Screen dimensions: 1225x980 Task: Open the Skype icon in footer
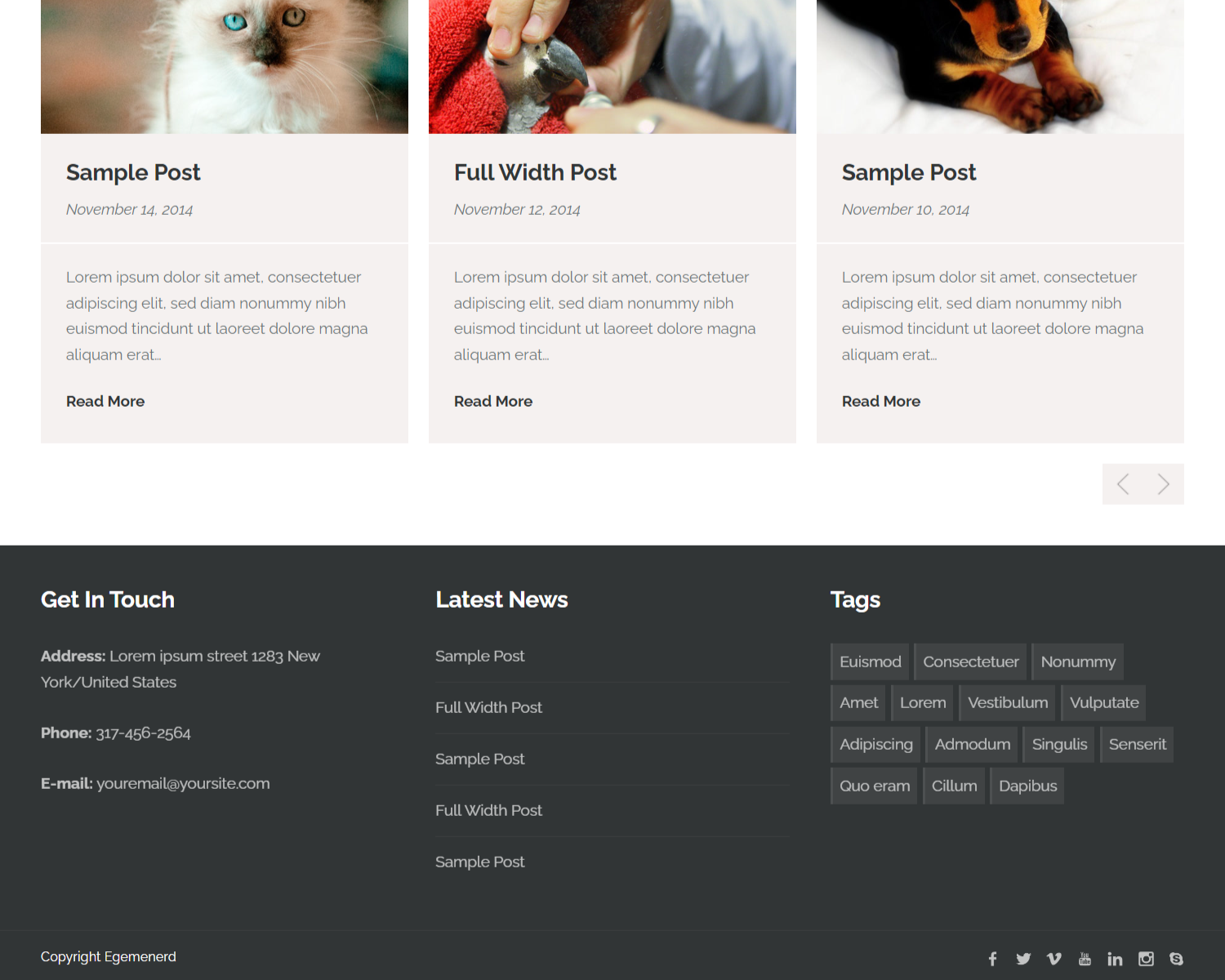[x=1176, y=959]
